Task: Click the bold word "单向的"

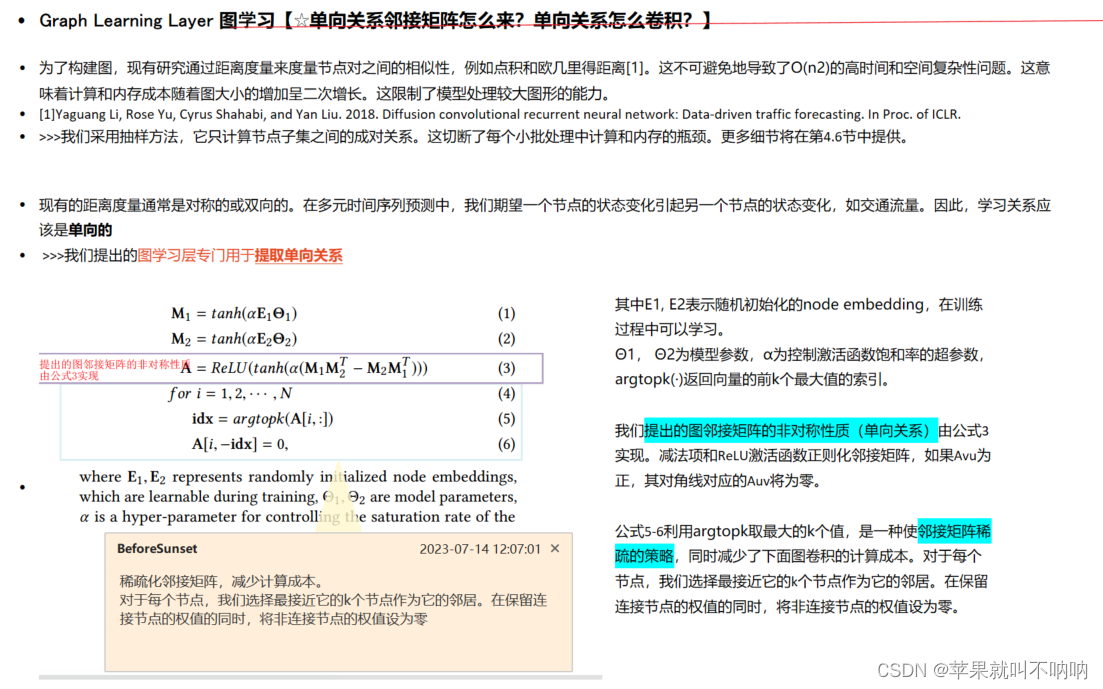Action: pyautogui.click(x=90, y=230)
